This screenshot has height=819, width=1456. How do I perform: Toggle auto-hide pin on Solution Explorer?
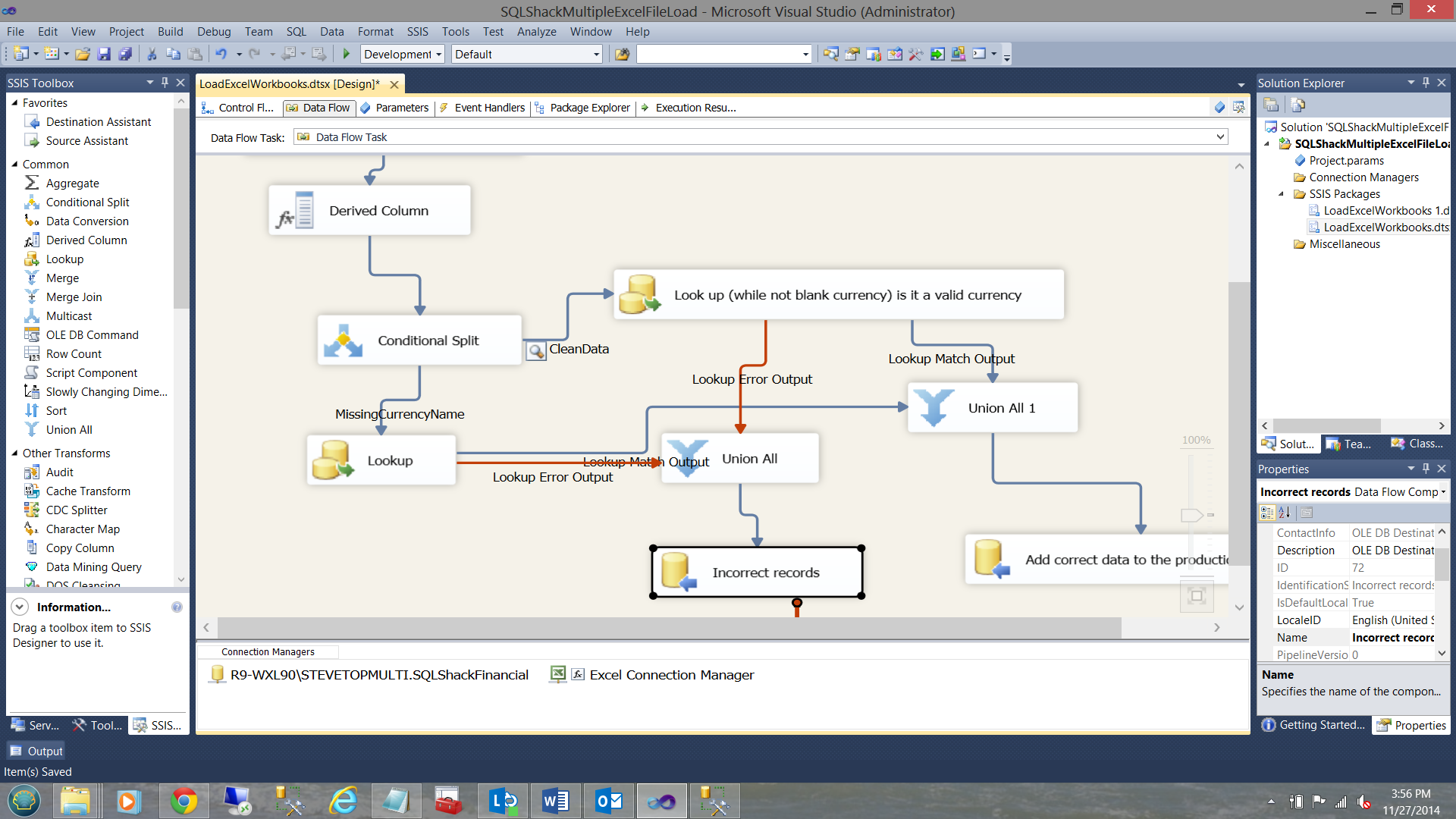click(x=1426, y=83)
